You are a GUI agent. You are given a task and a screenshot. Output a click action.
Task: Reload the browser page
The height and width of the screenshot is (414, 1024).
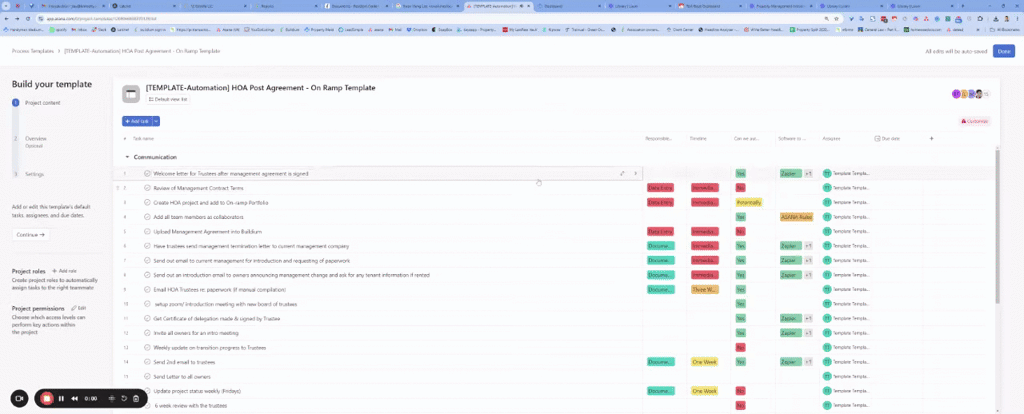pos(27,19)
